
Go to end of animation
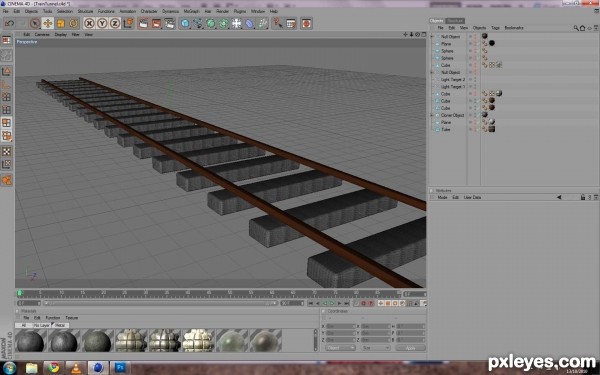(347, 303)
